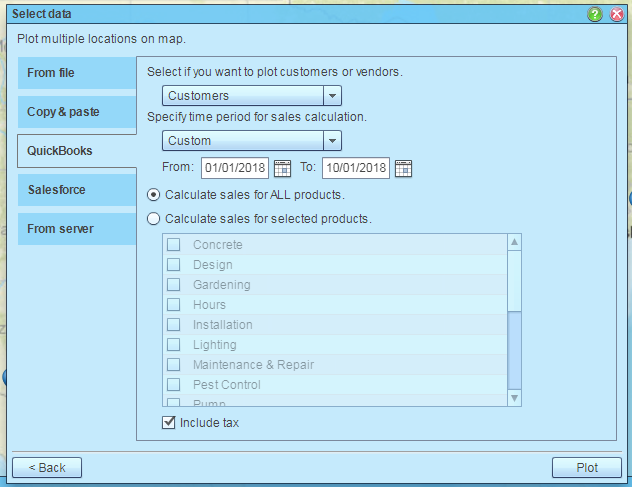The height and width of the screenshot is (487, 632).
Task: Choose Calculate sales for selected products
Action: tap(153, 218)
